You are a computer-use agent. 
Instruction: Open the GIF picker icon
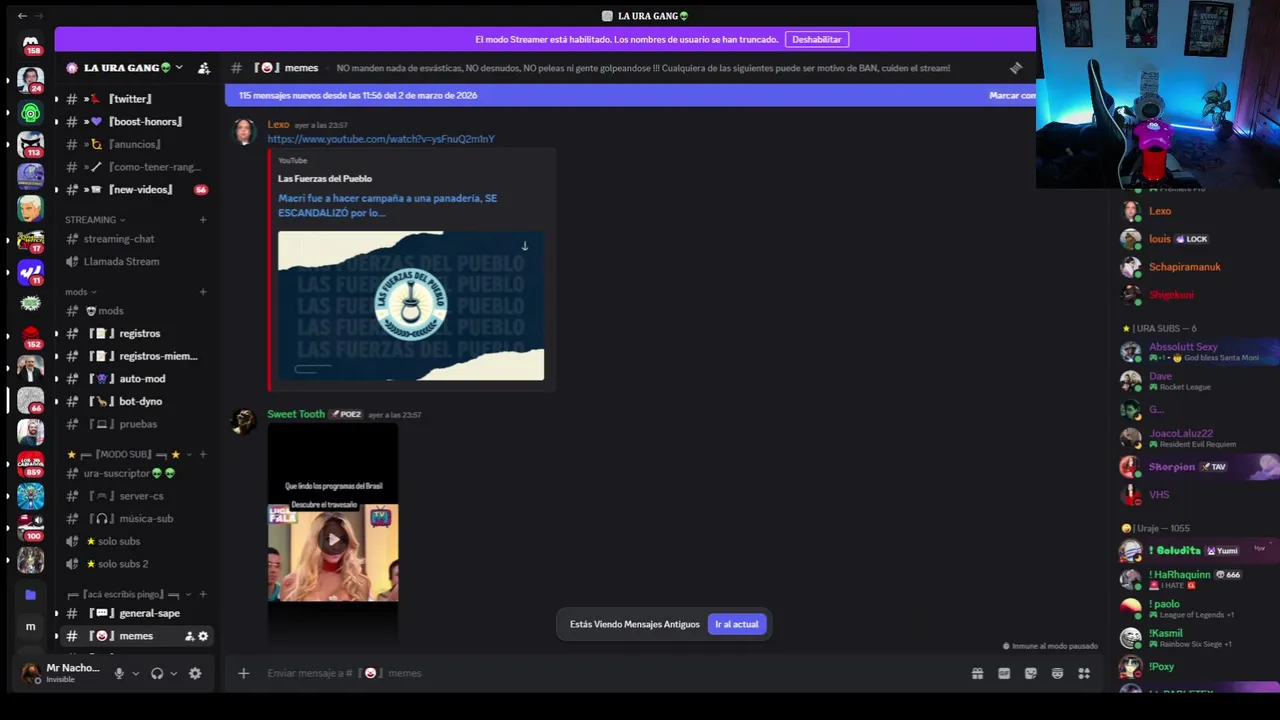(1004, 673)
